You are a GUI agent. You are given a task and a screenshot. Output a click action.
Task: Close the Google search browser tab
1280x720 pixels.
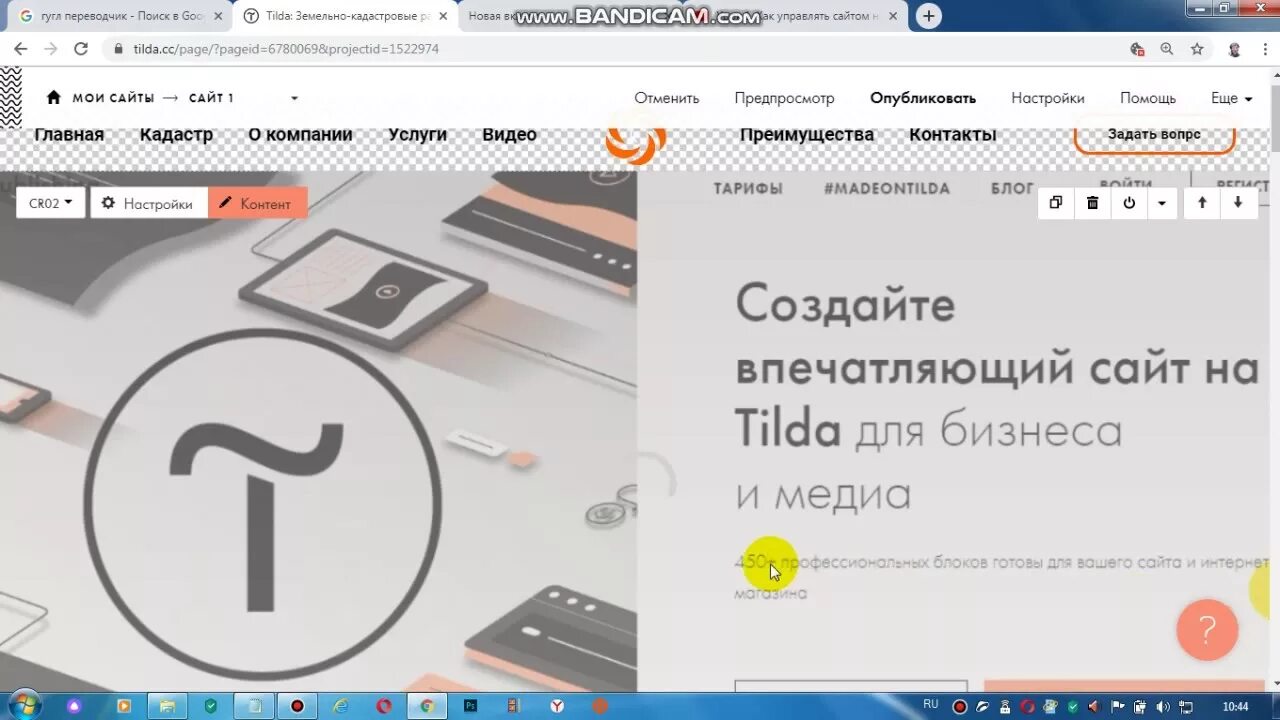click(x=218, y=16)
